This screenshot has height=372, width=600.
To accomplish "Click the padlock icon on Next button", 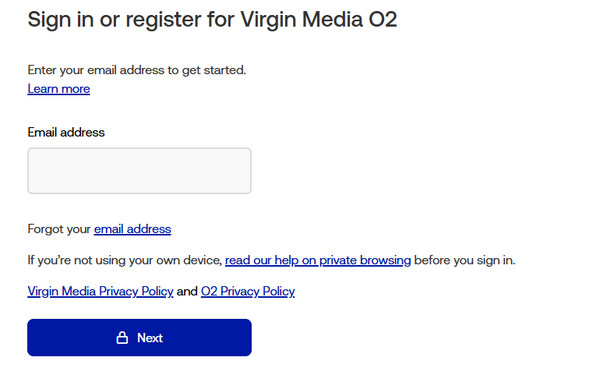I will click(122, 338).
